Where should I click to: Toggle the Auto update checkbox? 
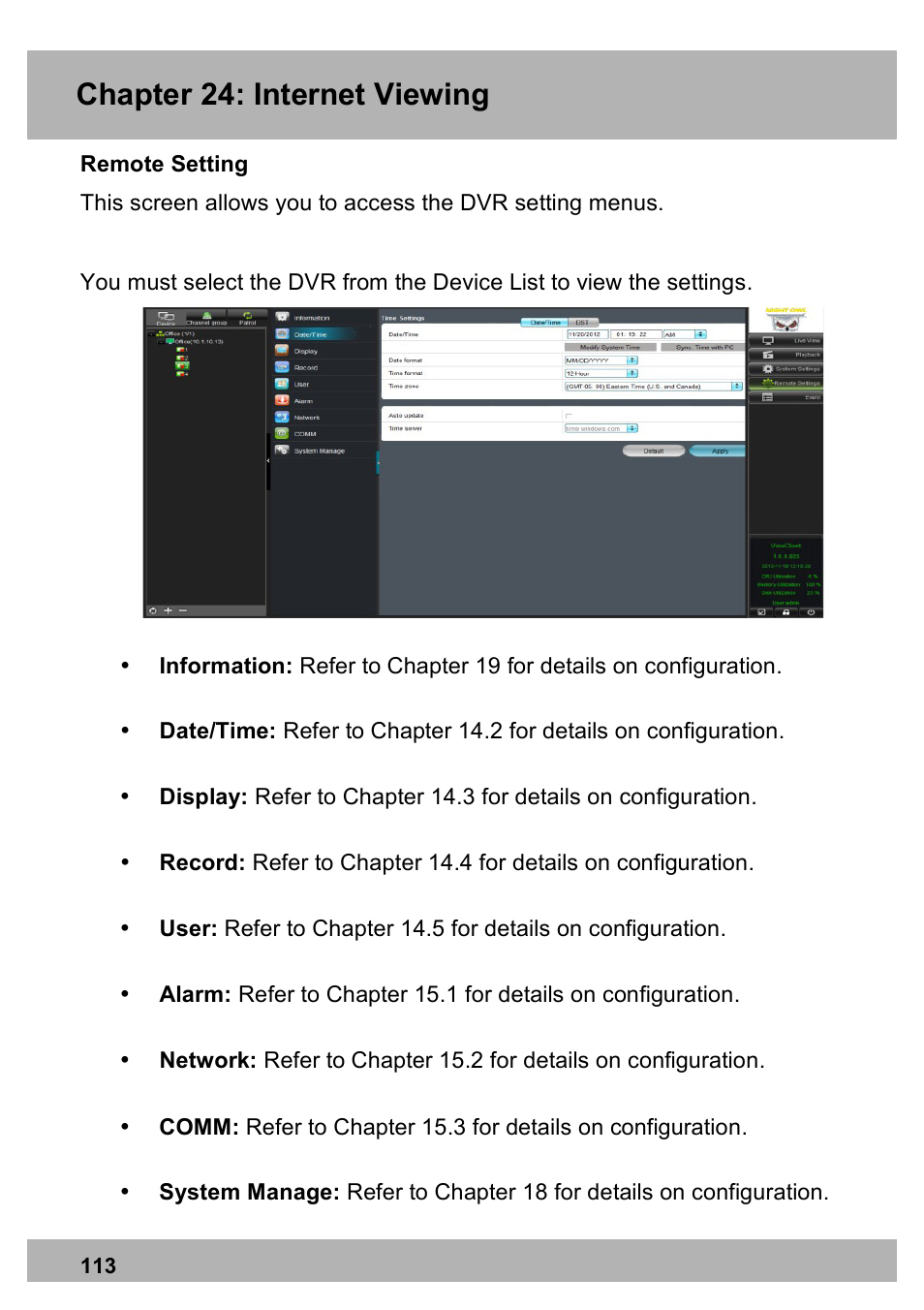(x=568, y=416)
